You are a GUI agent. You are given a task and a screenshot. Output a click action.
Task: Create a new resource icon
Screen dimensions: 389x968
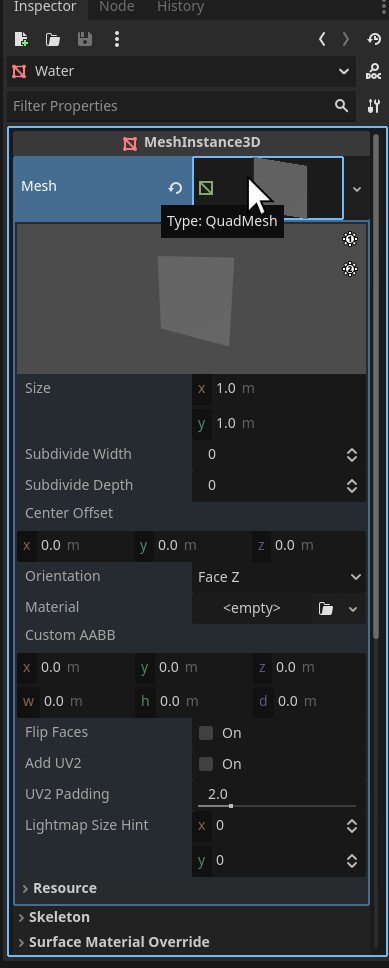pos(21,40)
